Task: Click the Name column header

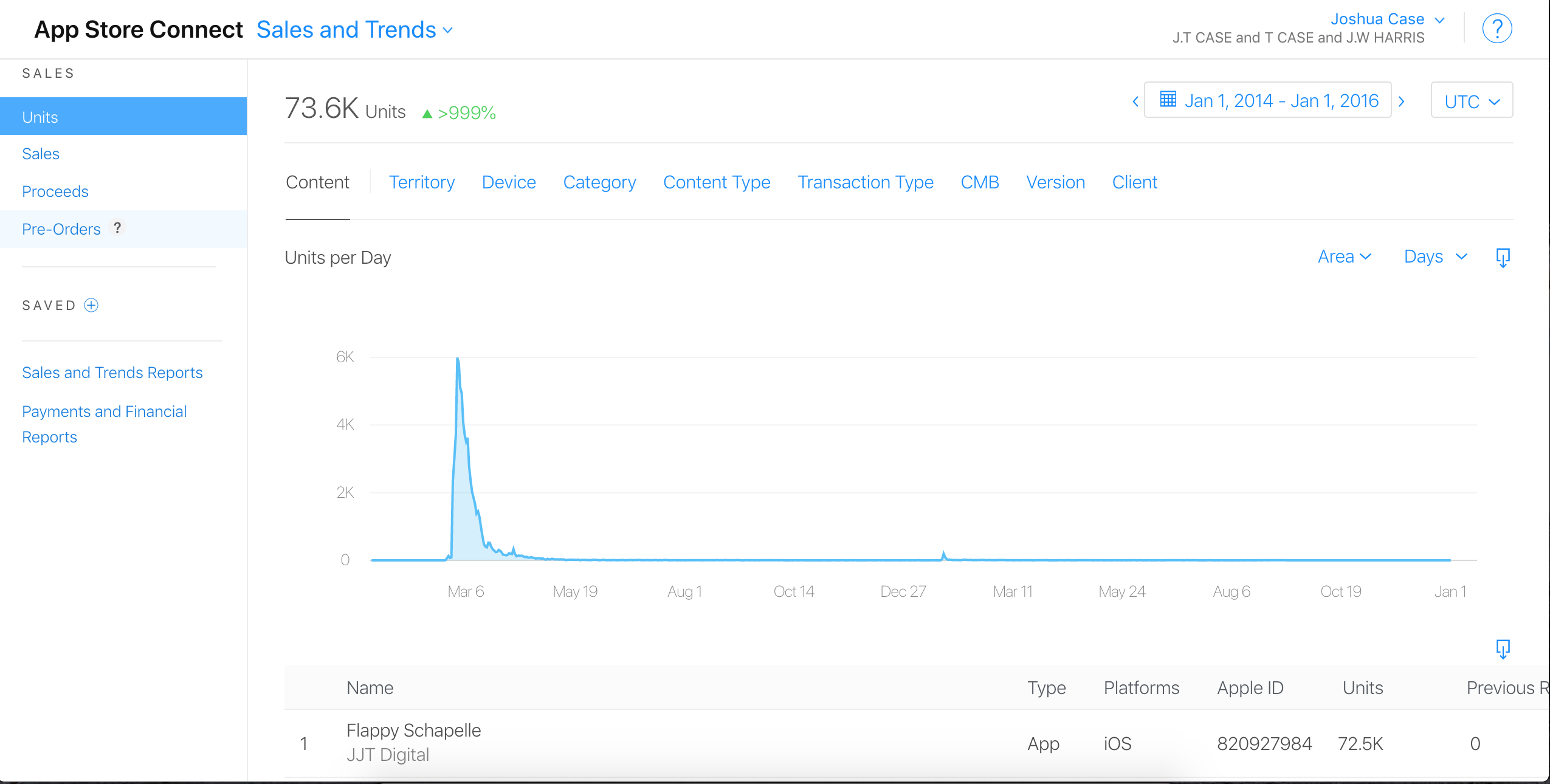Action: point(370,688)
